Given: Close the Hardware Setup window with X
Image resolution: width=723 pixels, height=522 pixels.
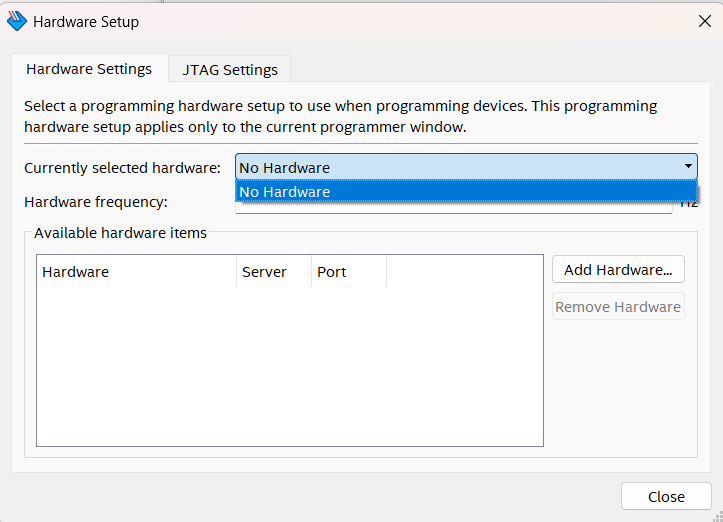Looking at the screenshot, I should tap(704, 21).
